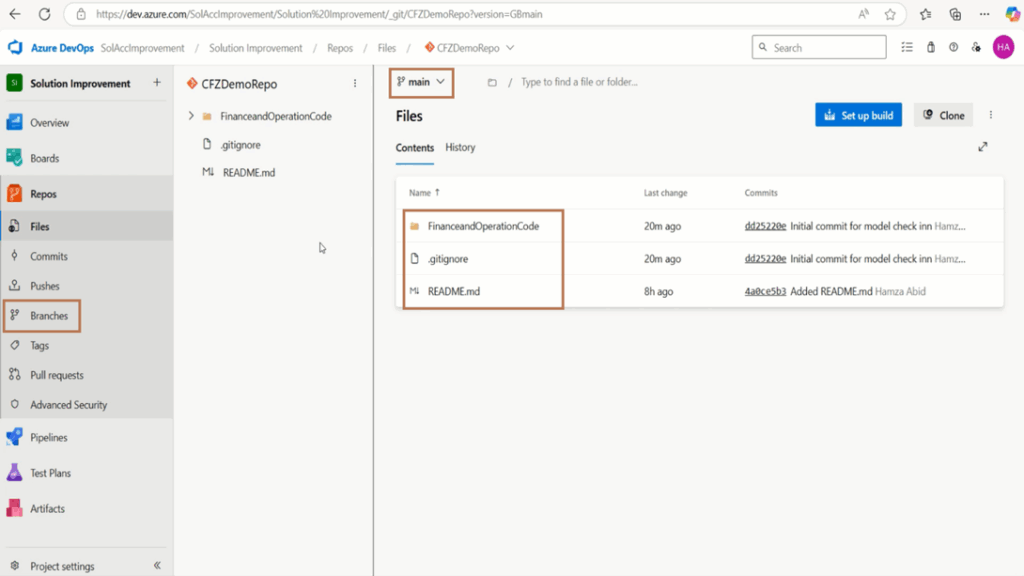Open Project settings
The width and height of the screenshot is (1024, 576).
[x=62, y=566]
